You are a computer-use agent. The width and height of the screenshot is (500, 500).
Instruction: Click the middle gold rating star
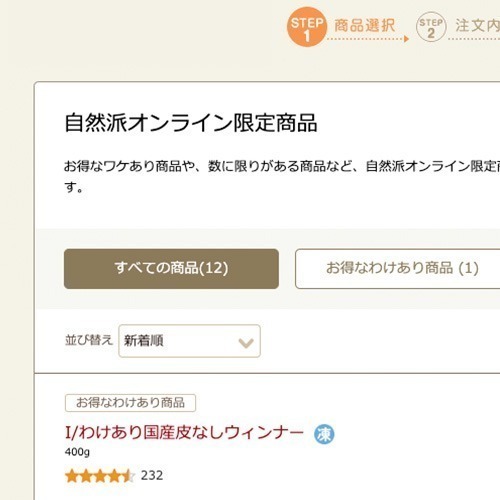coord(100,476)
